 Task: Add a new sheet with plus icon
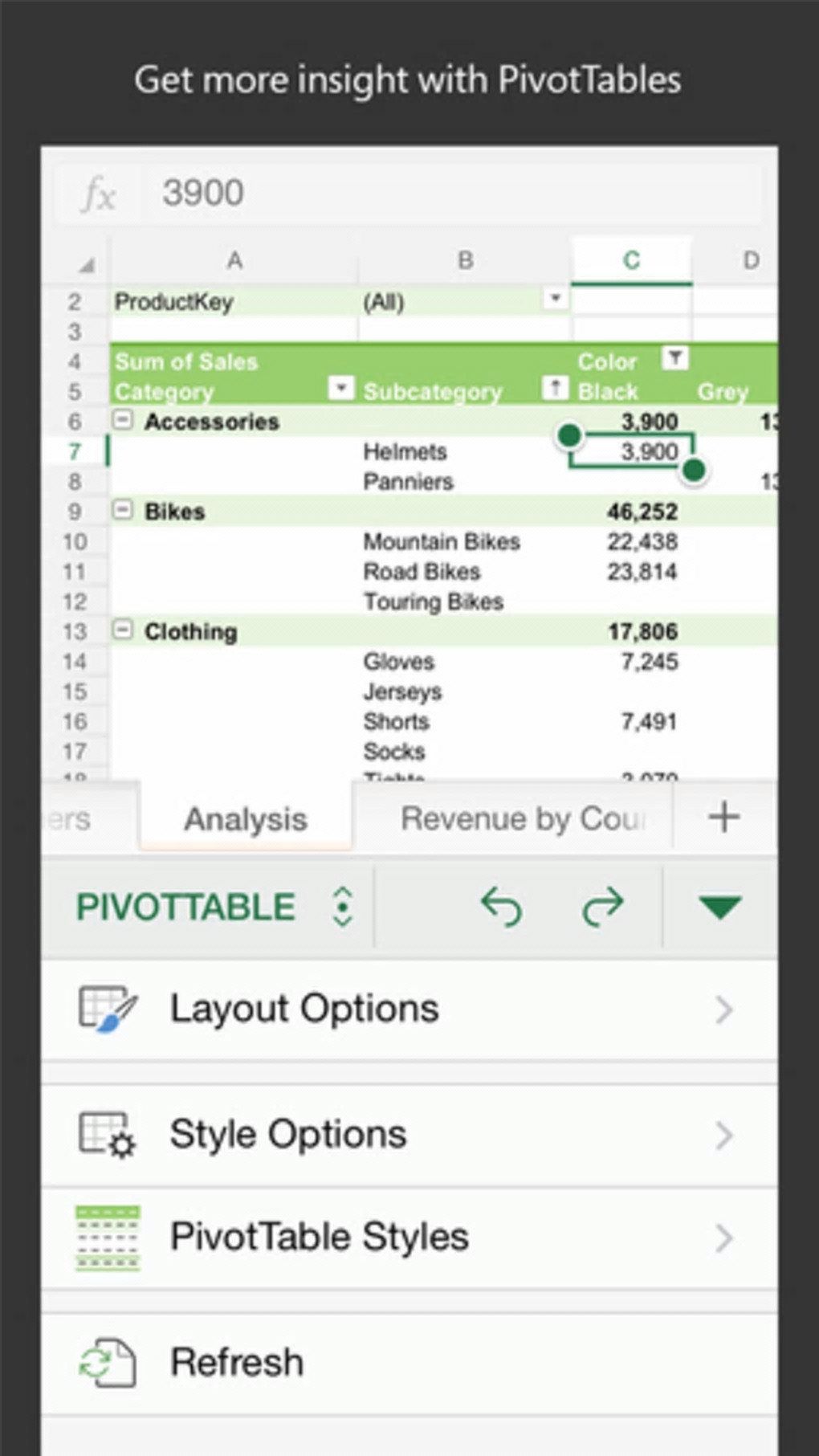(x=723, y=818)
